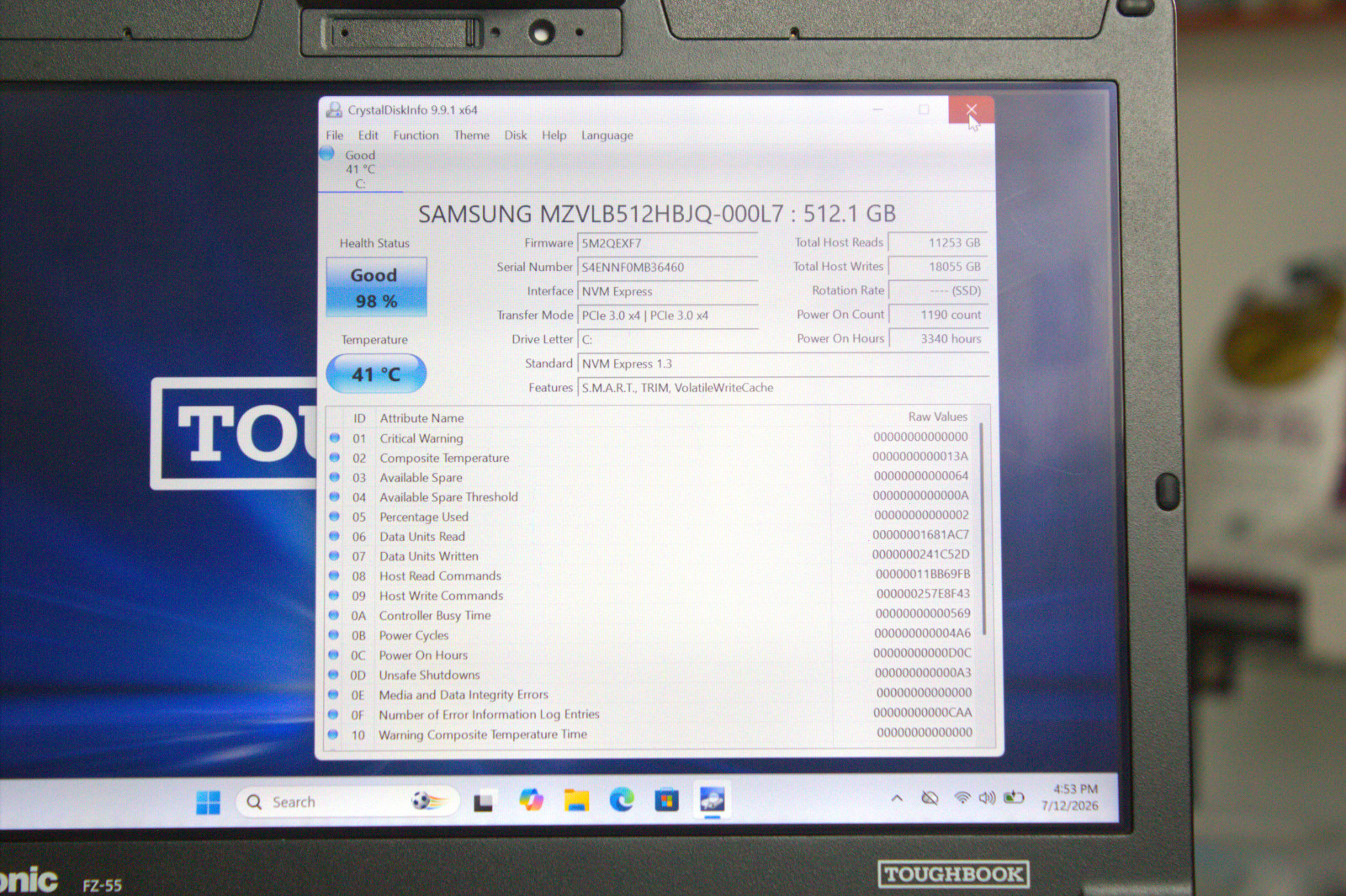Image resolution: width=1346 pixels, height=896 pixels.
Task: Click the Firmware field 5M2QEXF7
Action: [x=667, y=243]
